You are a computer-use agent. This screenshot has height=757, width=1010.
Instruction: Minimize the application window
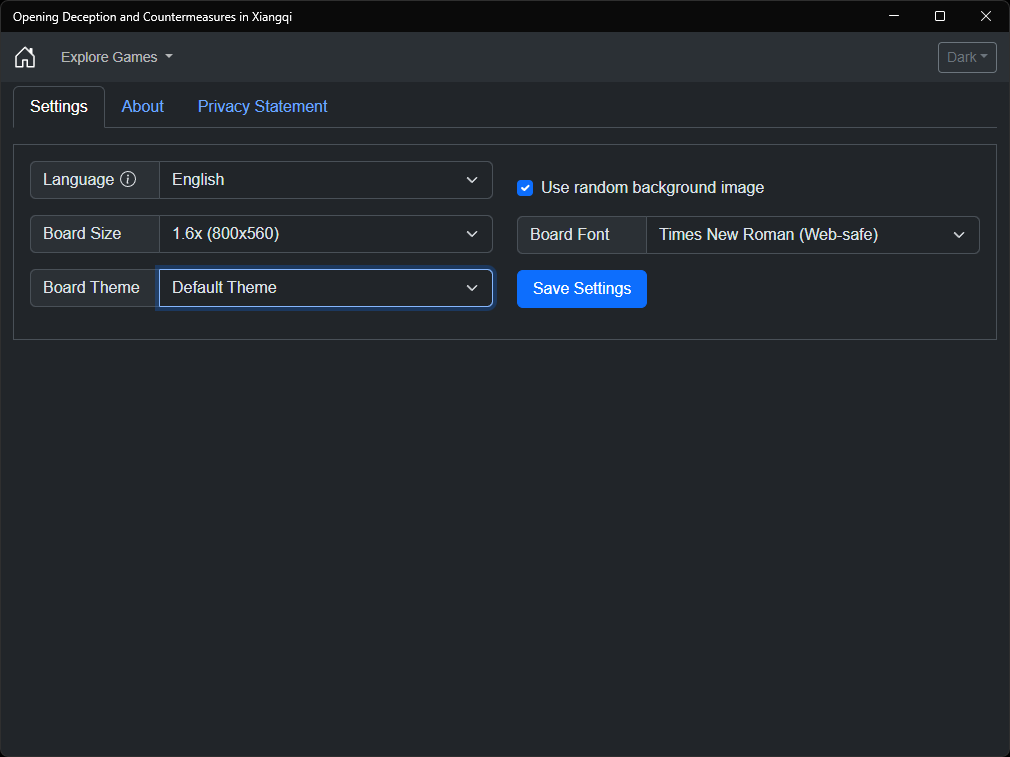(894, 16)
